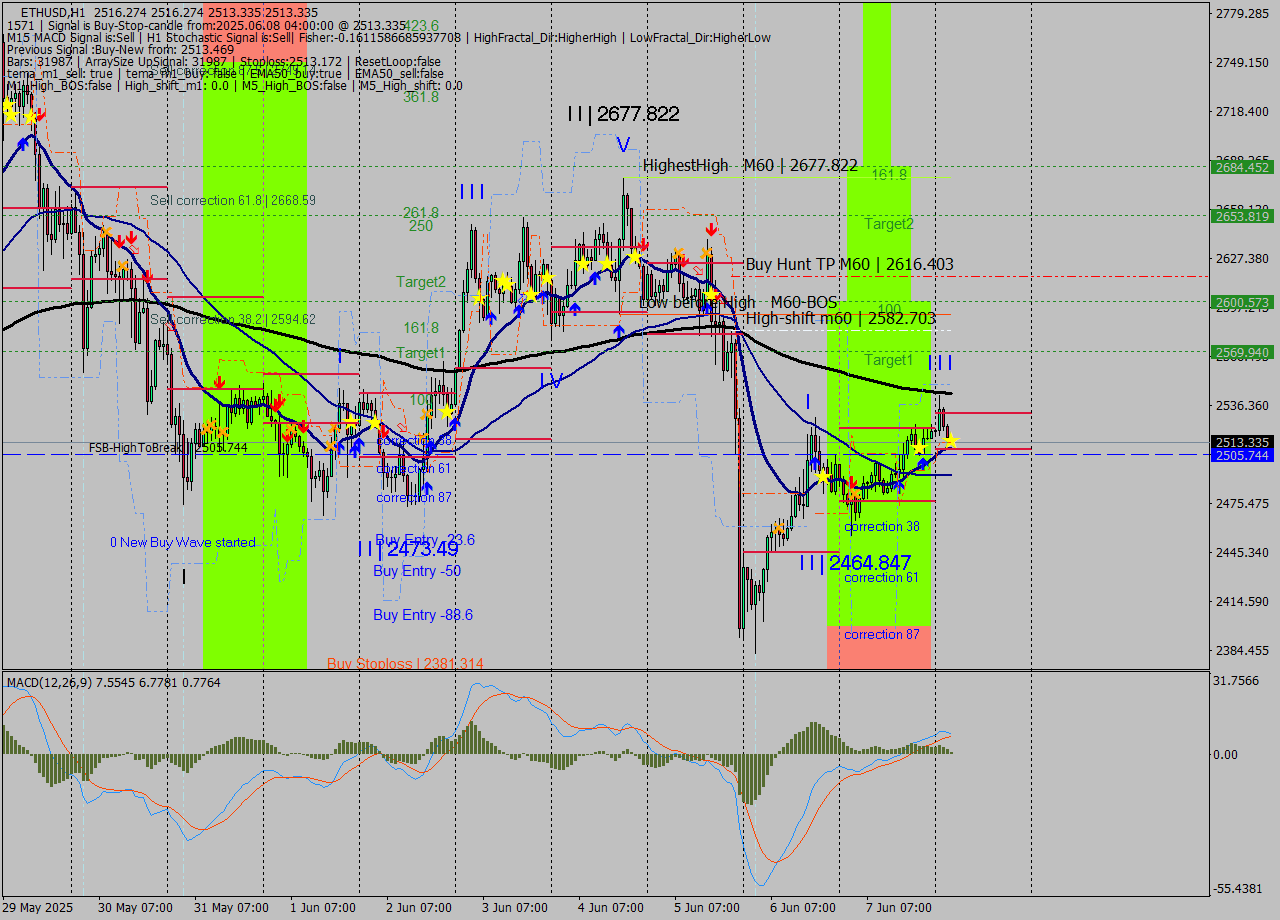Click the red down arrow above 5 Jun peak
This screenshot has width=1280, height=920.
711,227
